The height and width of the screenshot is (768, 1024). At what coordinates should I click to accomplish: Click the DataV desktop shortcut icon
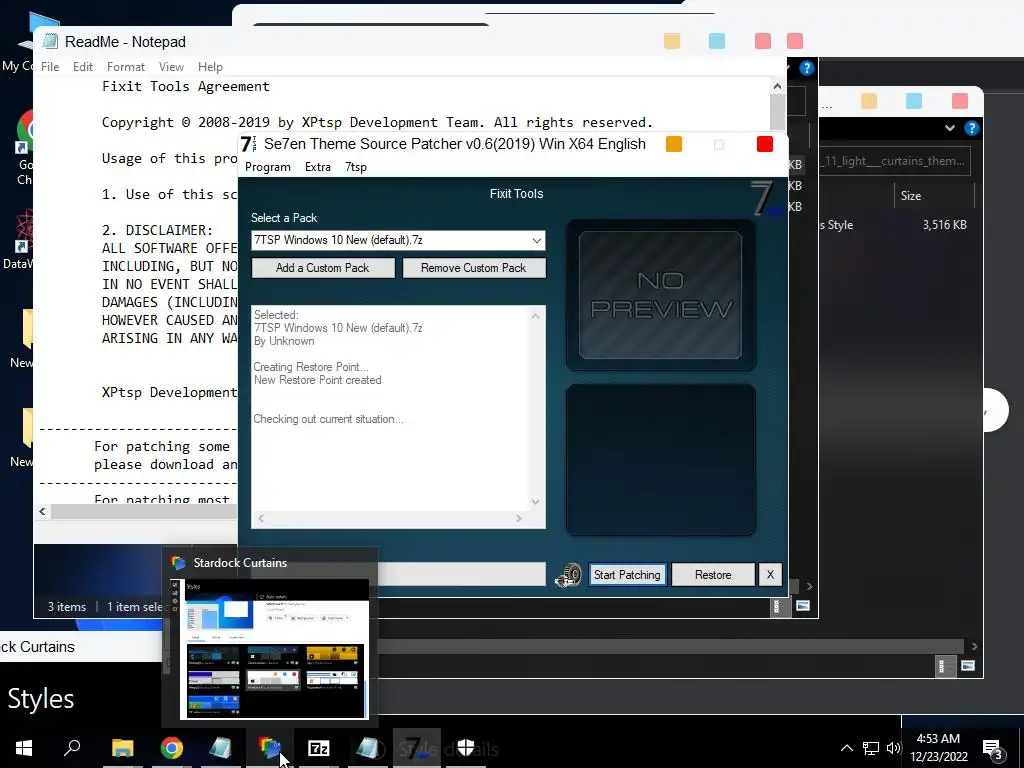pyautogui.click(x=24, y=232)
